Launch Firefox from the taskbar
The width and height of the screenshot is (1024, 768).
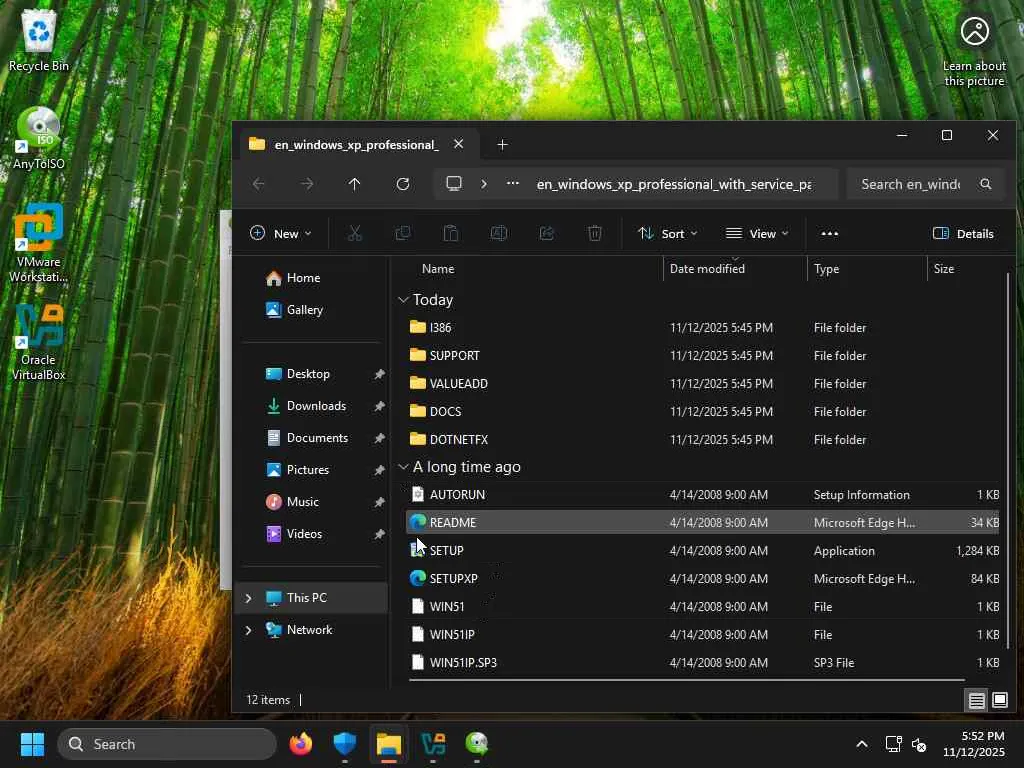click(x=300, y=744)
